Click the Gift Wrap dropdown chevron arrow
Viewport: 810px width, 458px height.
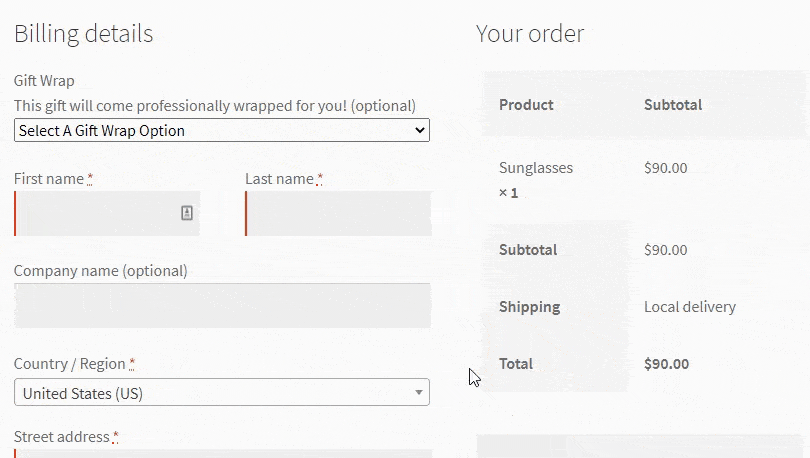[x=420, y=130]
